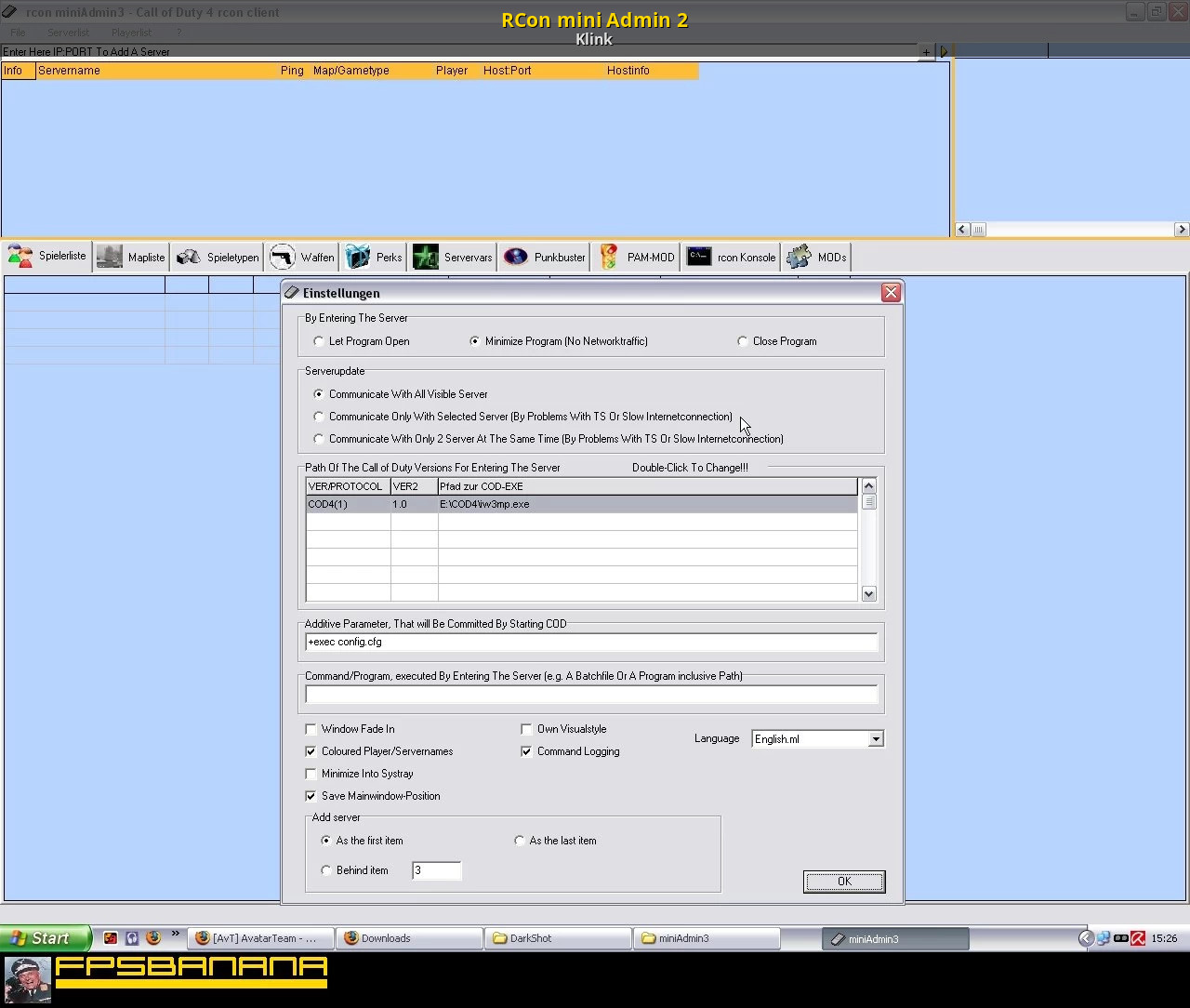Open the Mapliste tab icon
This screenshot has width=1190, height=1008.
[x=110, y=258]
